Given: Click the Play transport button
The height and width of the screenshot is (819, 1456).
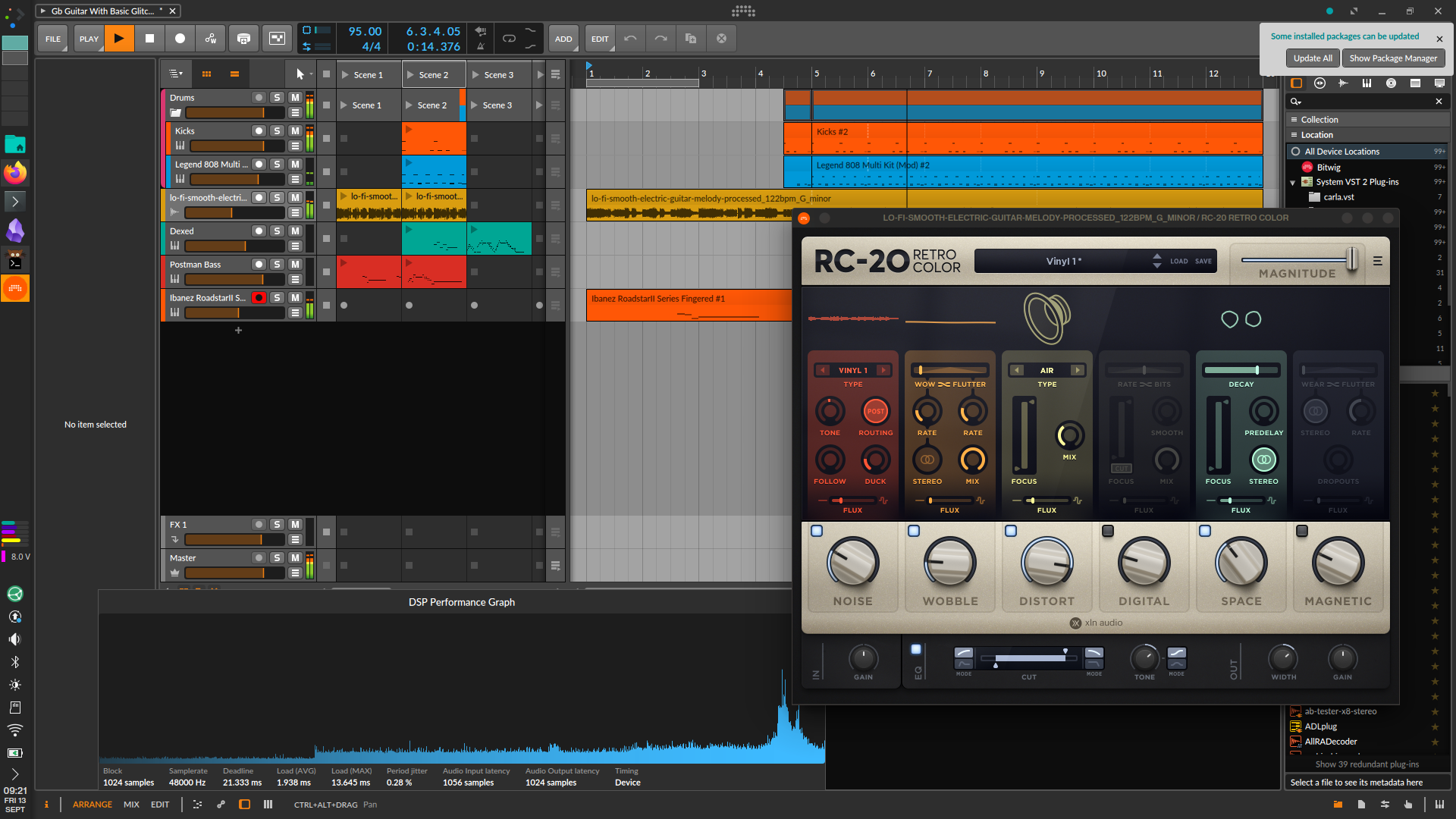Looking at the screenshot, I should point(119,39).
